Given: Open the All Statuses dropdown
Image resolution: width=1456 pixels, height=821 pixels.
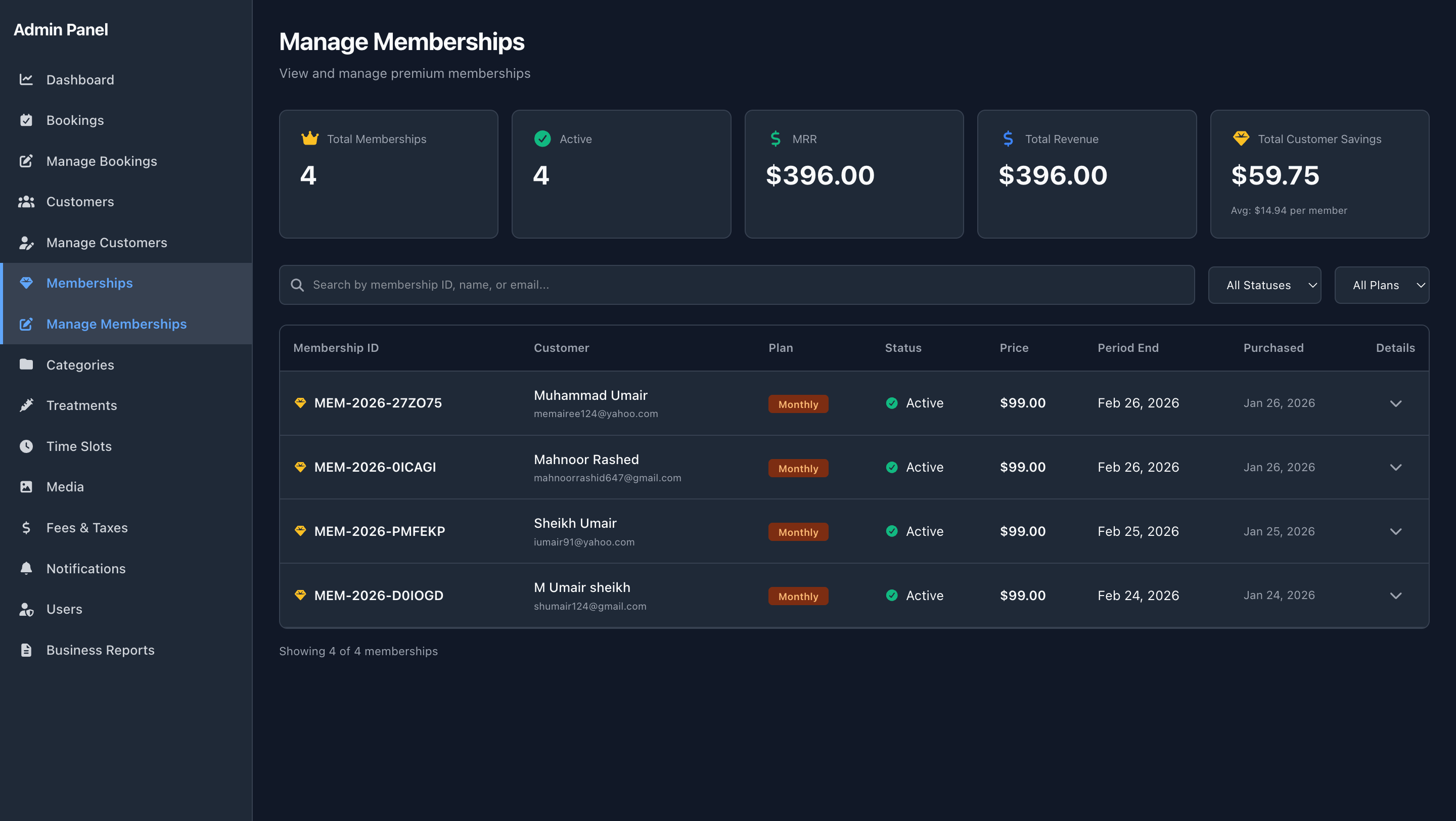Looking at the screenshot, I should click(1264, 285).
